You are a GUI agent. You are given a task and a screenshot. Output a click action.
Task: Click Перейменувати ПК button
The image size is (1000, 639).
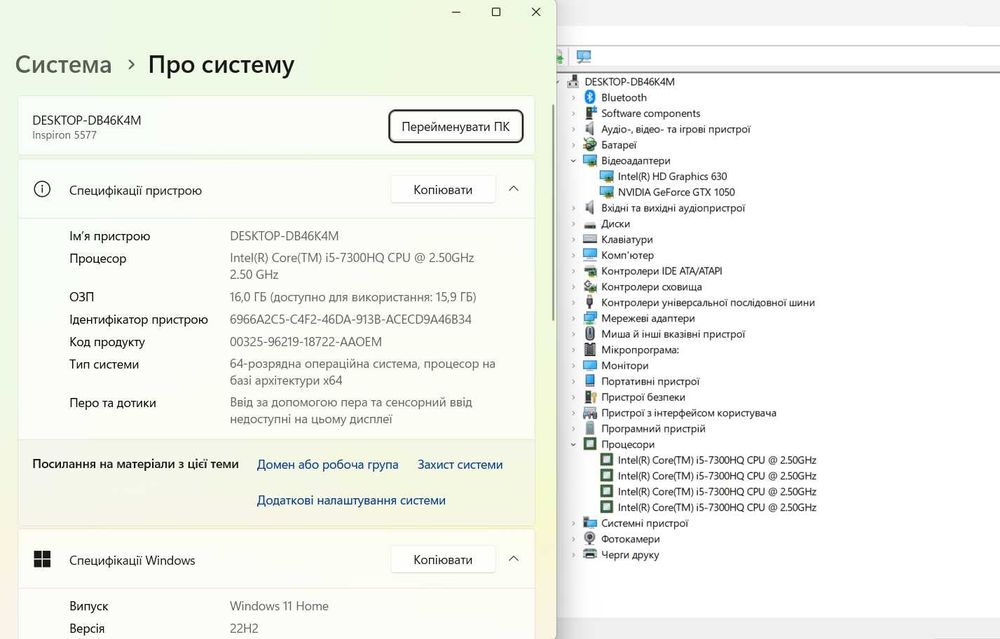point(455,126)
